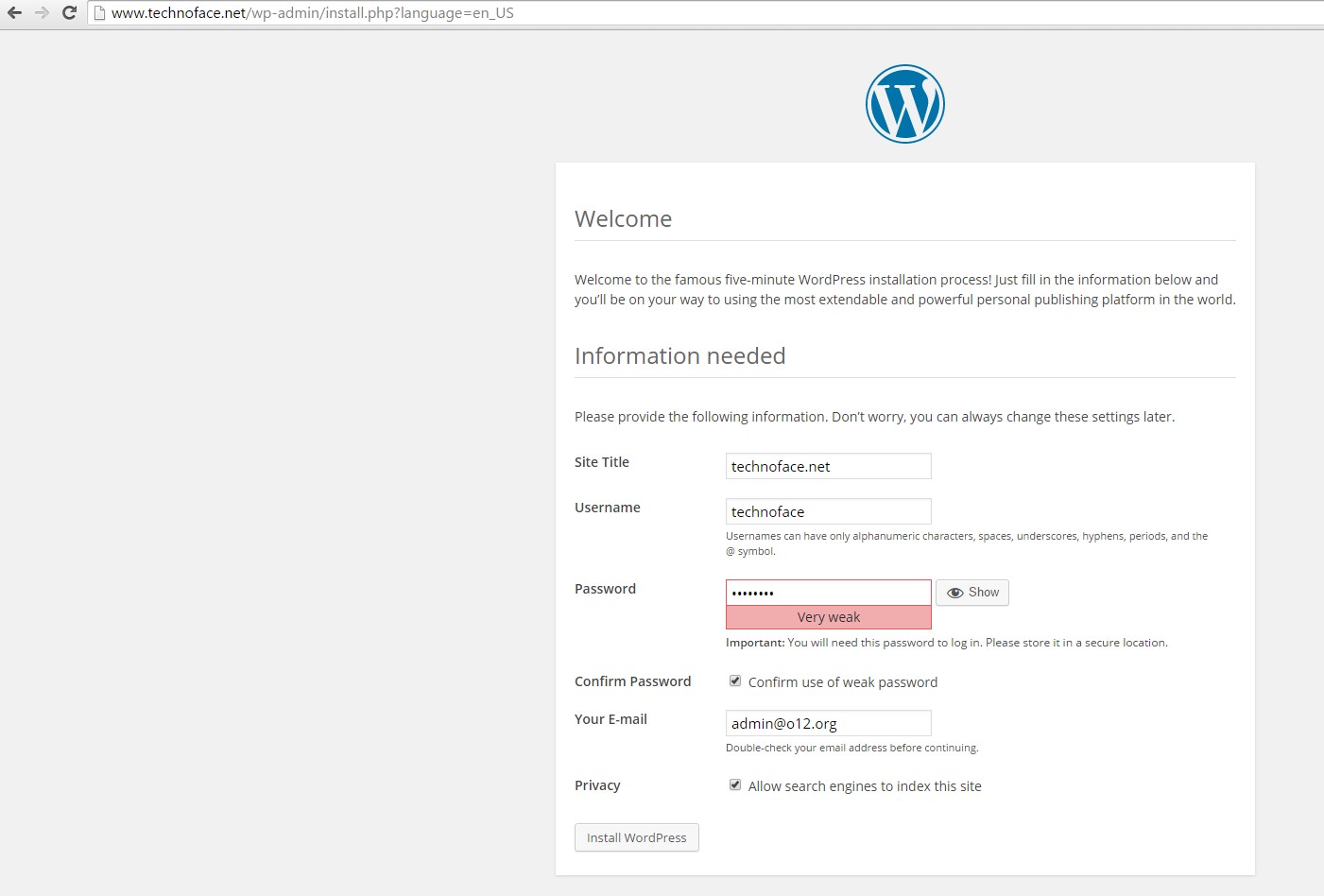Reload the page with the refresh icon

[x=69, y=12]
